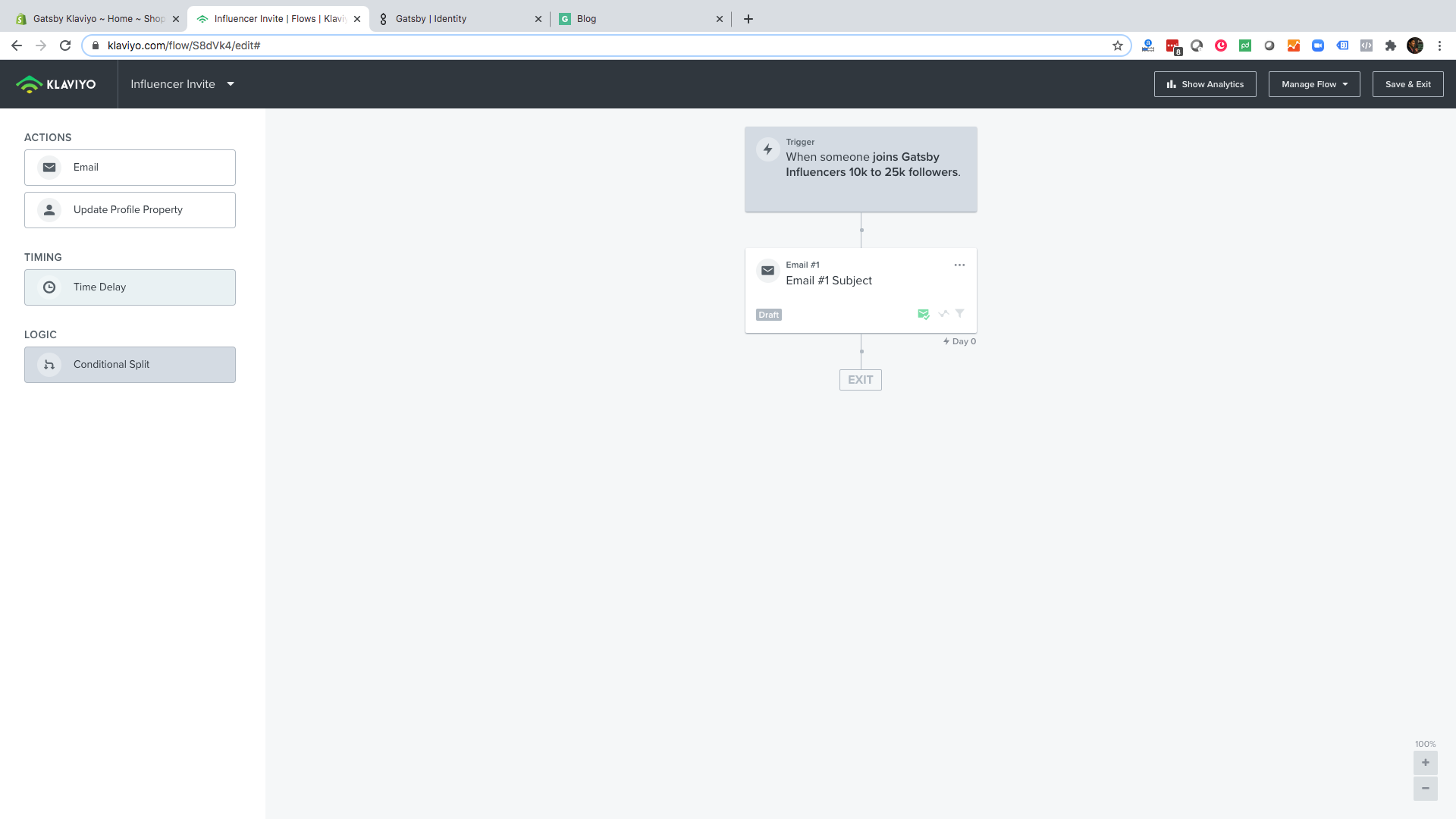
Task: Click the gray filter funnel icon on Email #1
Action: (x=959, y=313)
